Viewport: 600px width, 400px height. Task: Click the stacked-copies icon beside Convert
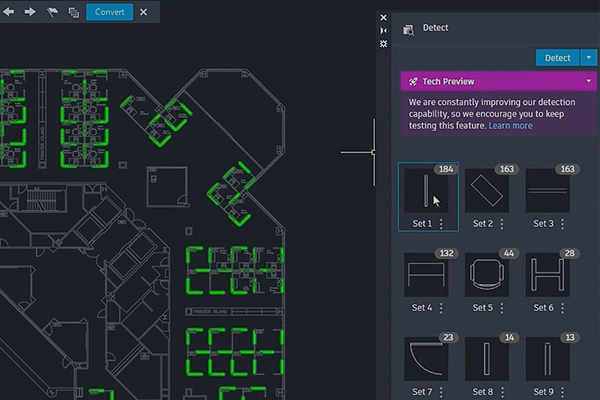point(74,12)
